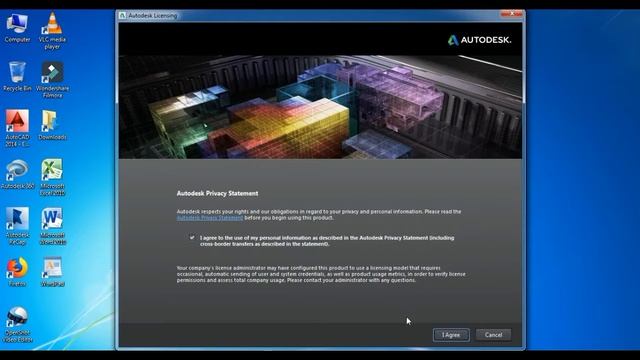This screenshot has height=360, width=640.
Task: Launch VLC media player shortcut
Action: click(52, 31)
